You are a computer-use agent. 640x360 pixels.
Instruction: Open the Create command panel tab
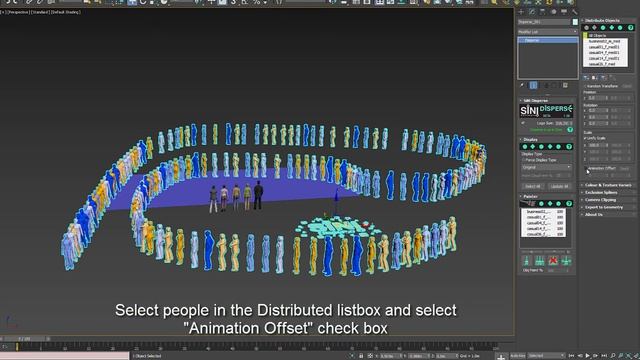coord(521,12)
